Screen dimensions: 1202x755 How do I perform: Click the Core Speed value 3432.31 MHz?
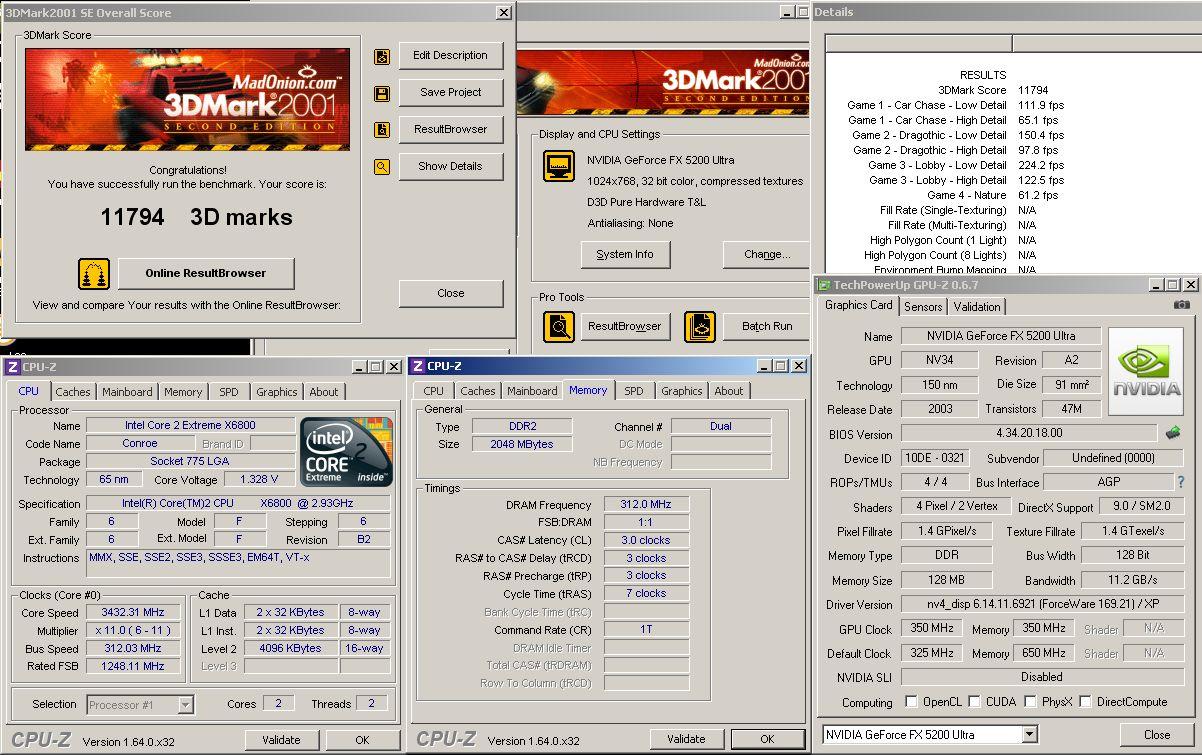[132, 613]
